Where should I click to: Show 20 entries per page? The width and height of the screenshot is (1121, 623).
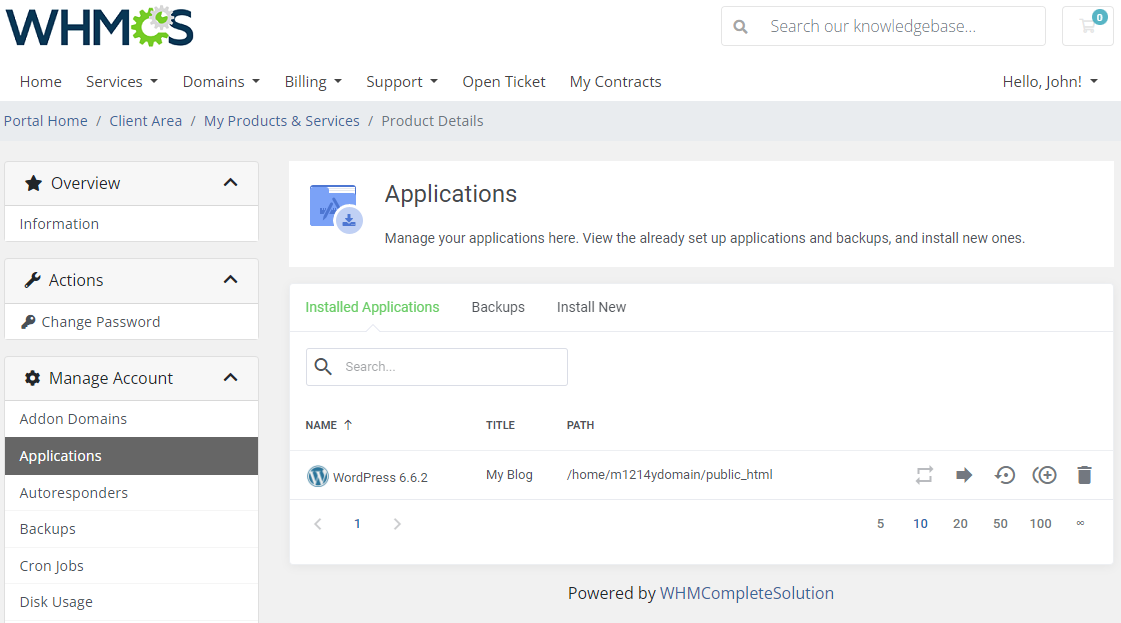(960, 524)
